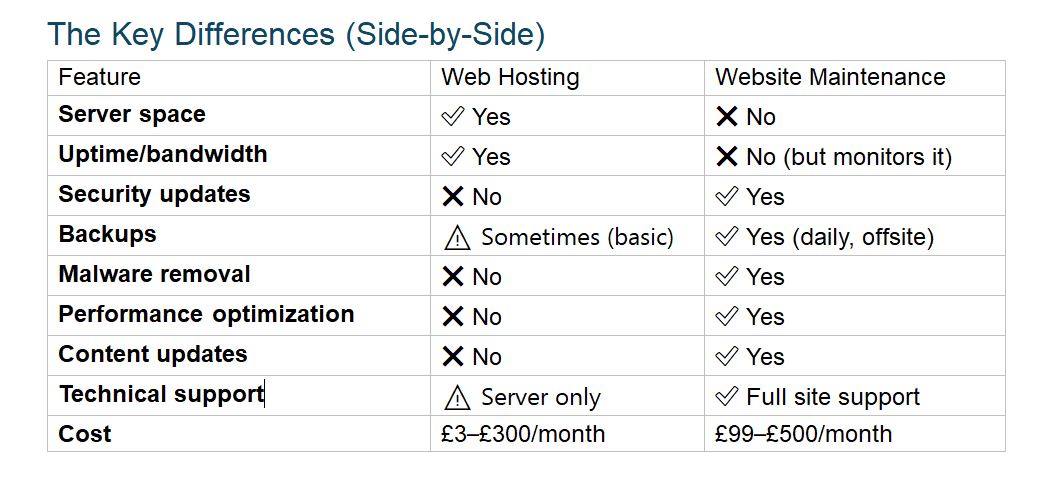Click the 'Web Hosting' column header
The height and width of the screenshot is (497, 1045).
[510, 77]
